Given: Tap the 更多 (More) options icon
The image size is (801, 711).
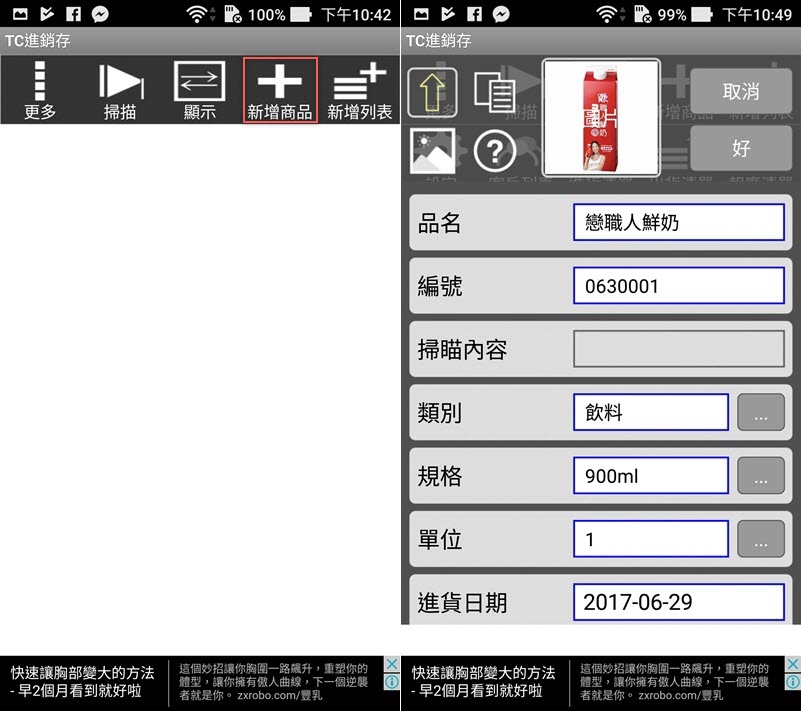Looking at the screenshot, I should [39, 90].
